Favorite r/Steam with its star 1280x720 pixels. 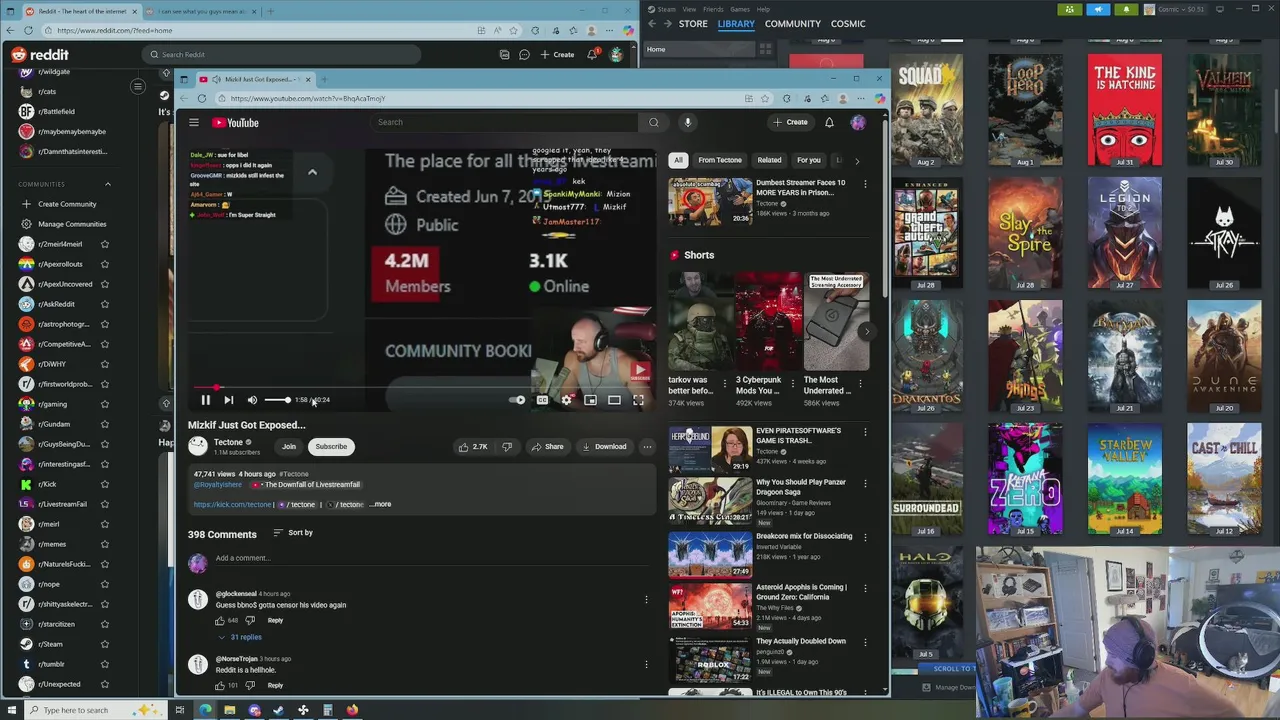point(104,644)
